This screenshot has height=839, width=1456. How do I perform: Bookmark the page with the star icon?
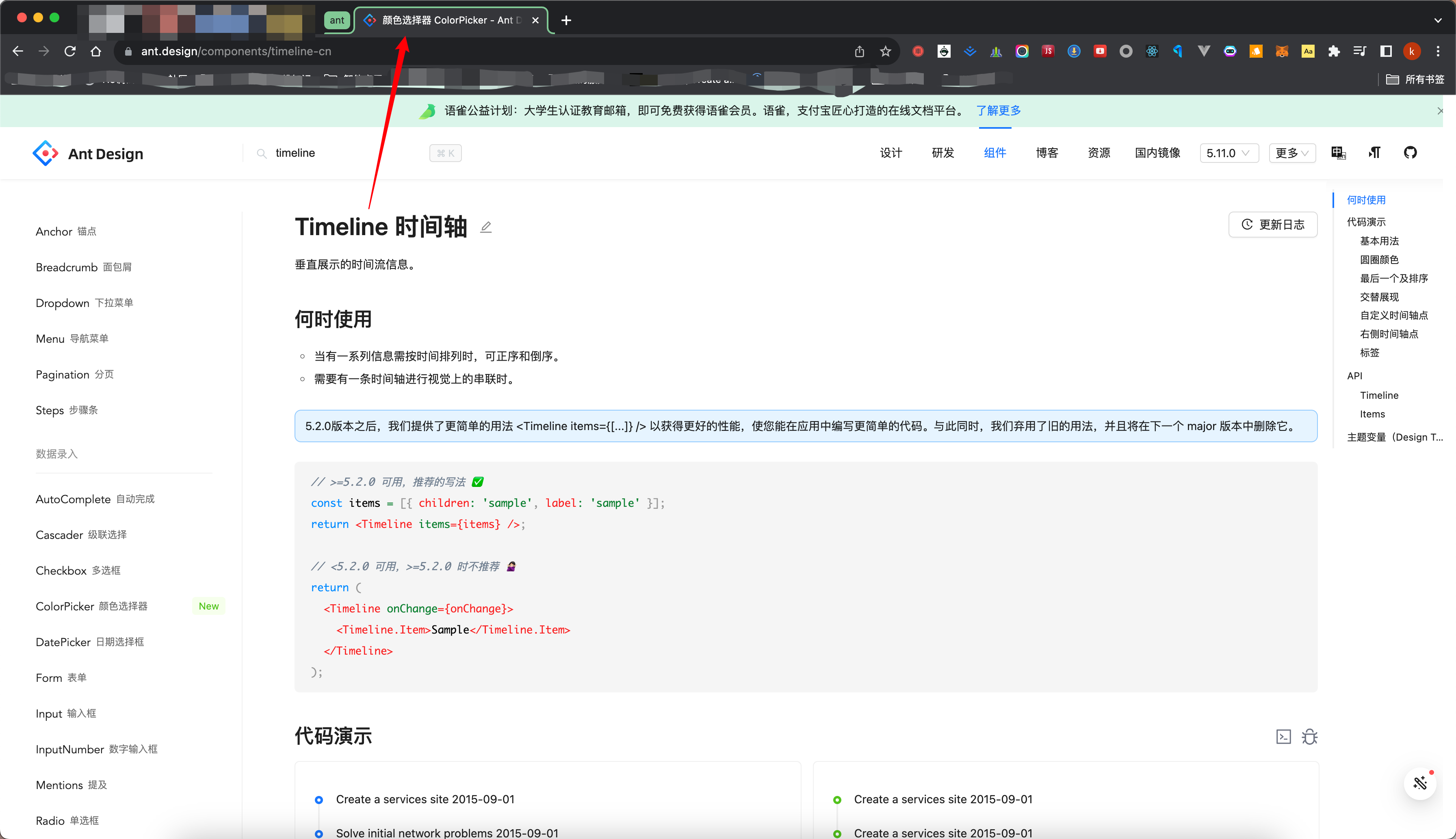tap(885, 51)
